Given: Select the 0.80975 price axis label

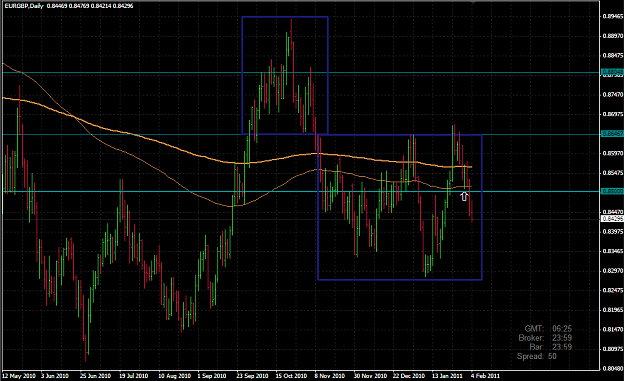Looking at the screenshot, I should click(x=612, y=349).
